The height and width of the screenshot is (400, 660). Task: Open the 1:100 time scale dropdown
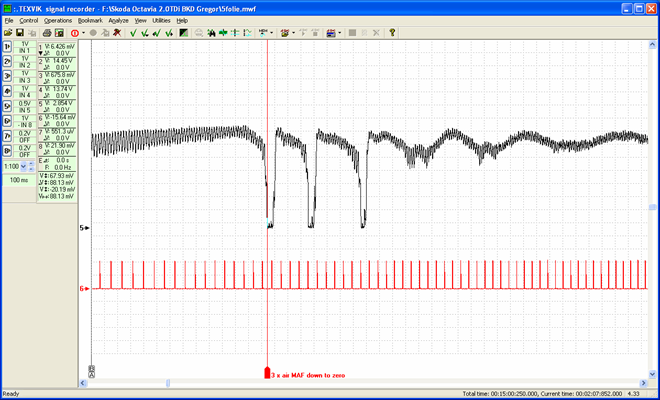[23, 166]
